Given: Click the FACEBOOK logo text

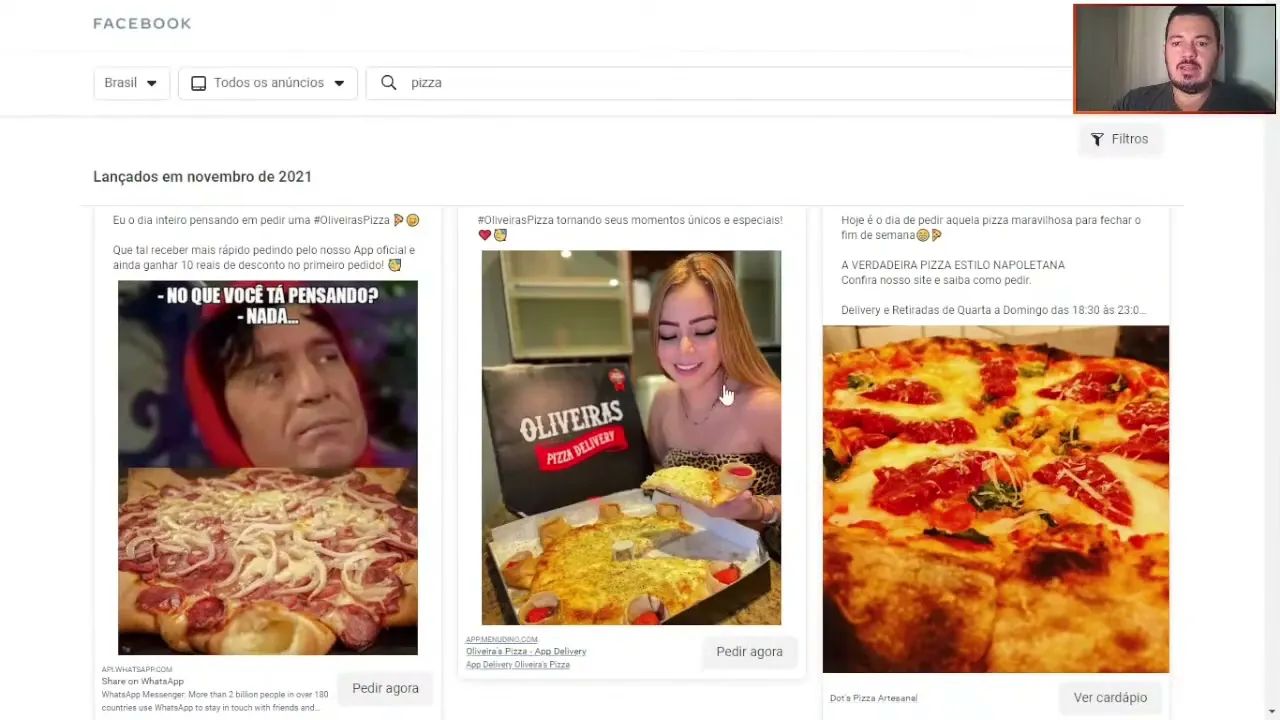Looking at the screenshot, I should coord(142,23).
